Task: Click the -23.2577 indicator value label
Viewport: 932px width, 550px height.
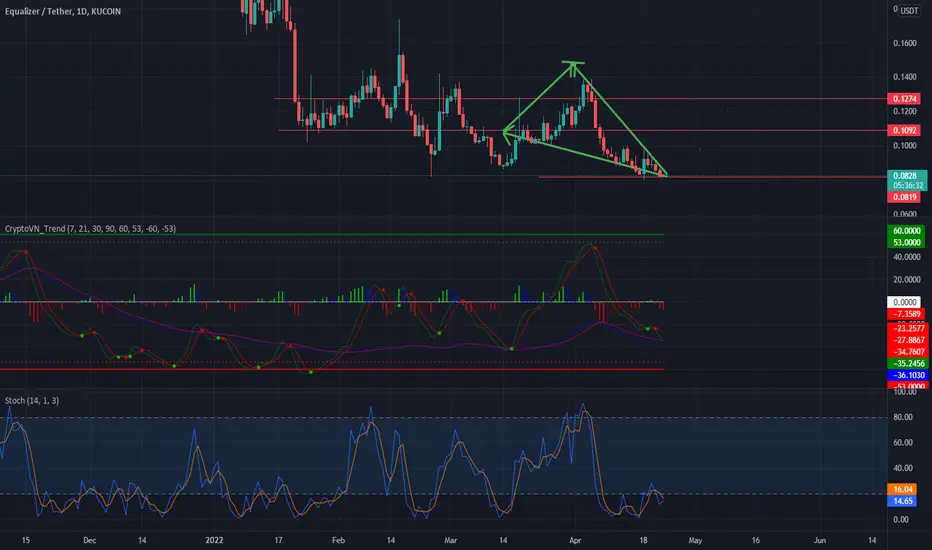Action: pos(908,328)
